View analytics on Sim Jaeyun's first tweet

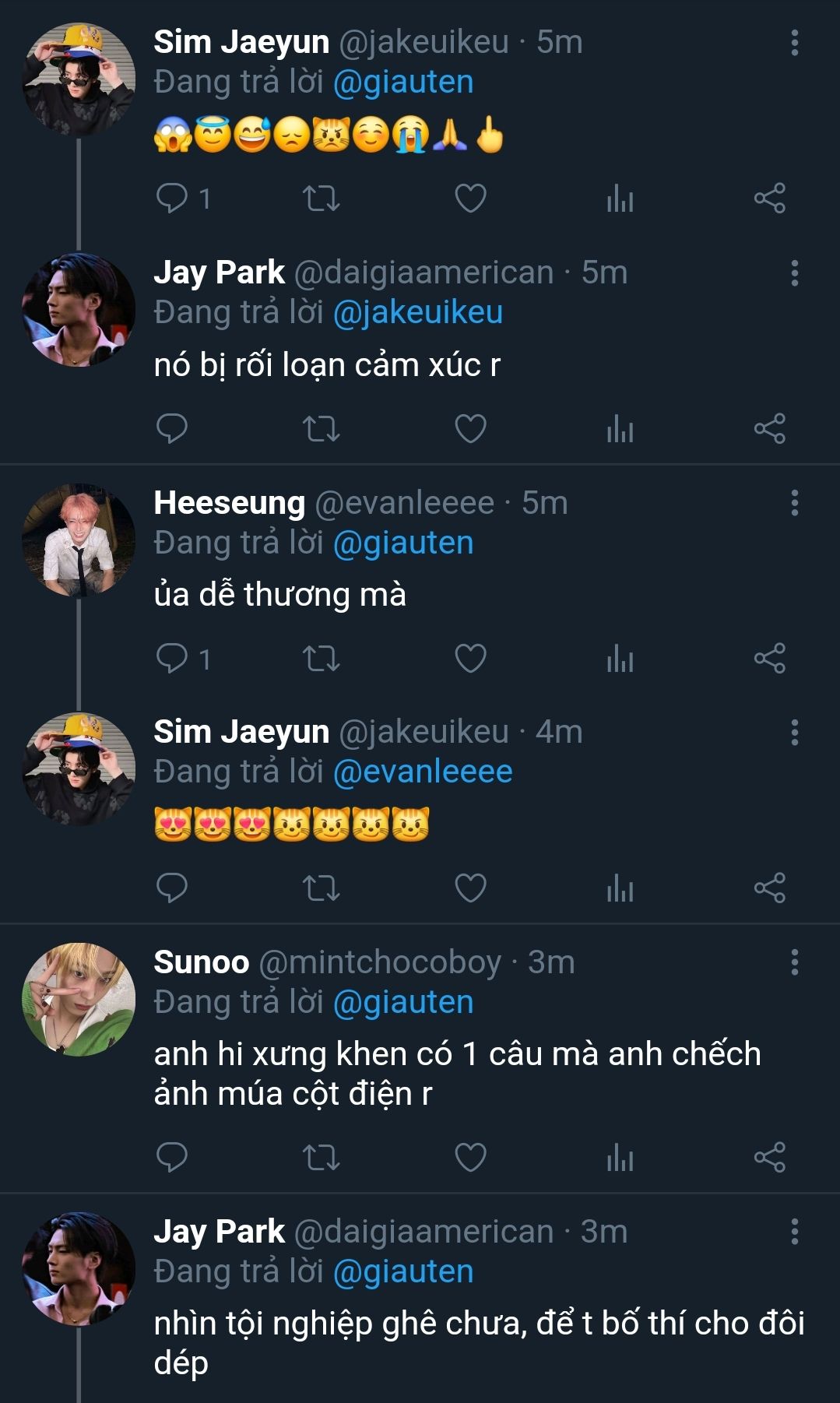(620, 198)
